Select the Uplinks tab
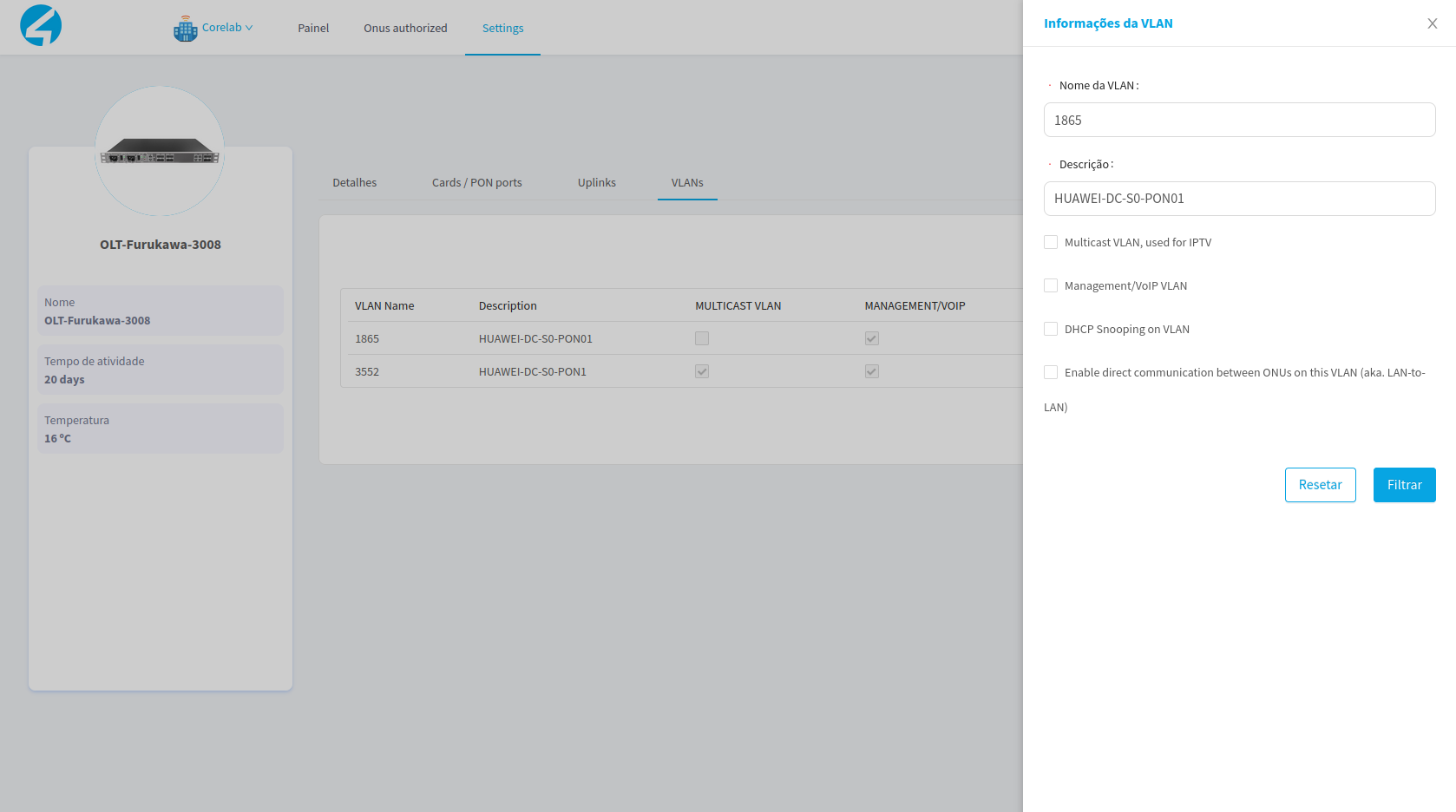Viewport: 1456px width, 812px height. [x=596, y=183]
